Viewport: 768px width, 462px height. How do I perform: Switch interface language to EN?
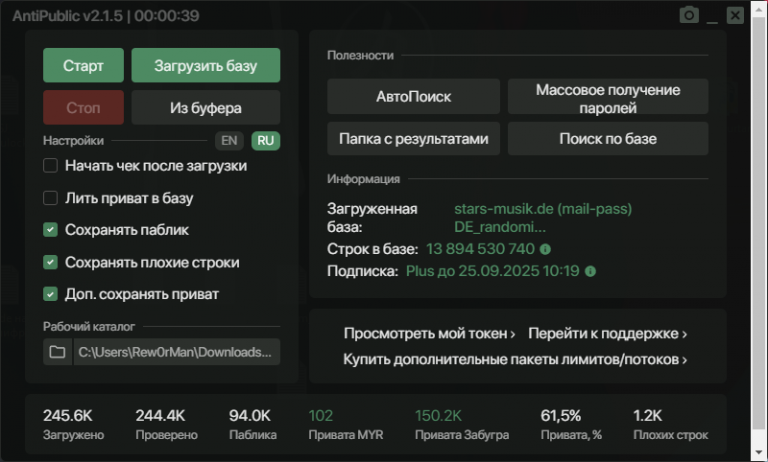[x=229, y=141]
